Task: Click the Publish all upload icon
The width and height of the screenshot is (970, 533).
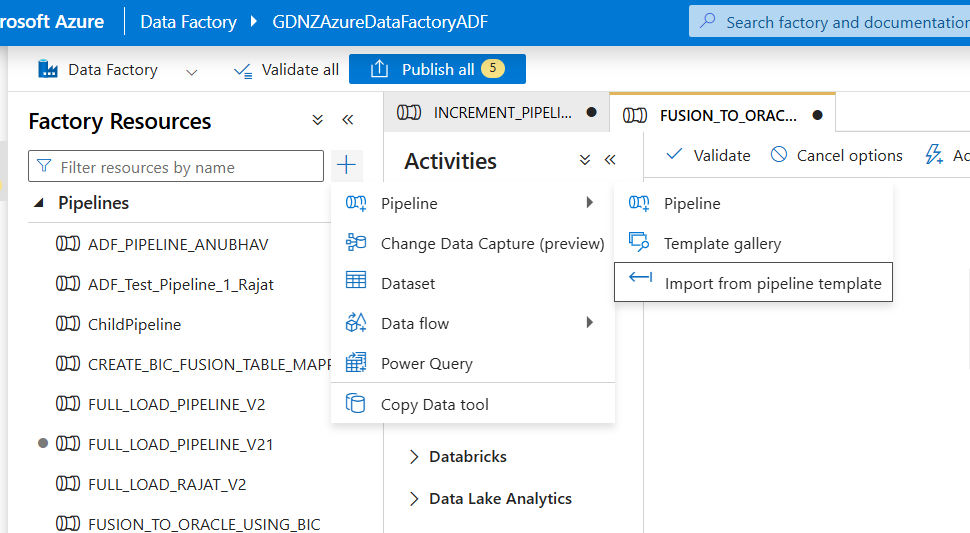Action: click(379, 69)
